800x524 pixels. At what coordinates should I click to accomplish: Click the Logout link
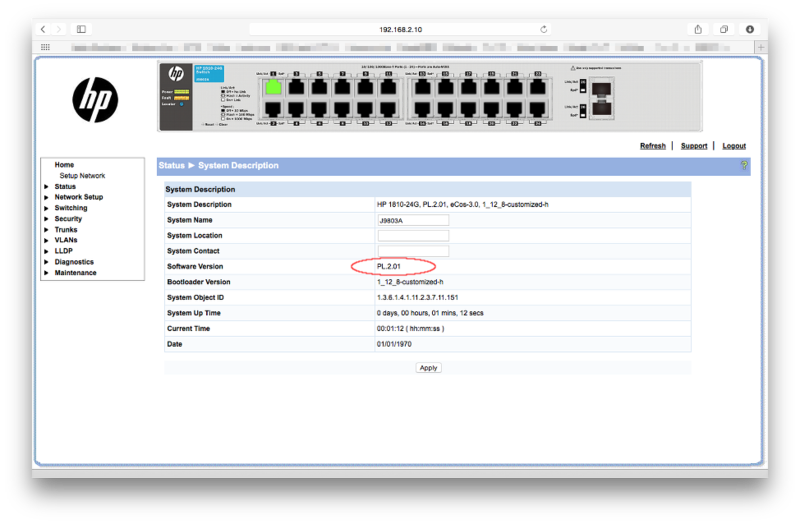point(734,146)
